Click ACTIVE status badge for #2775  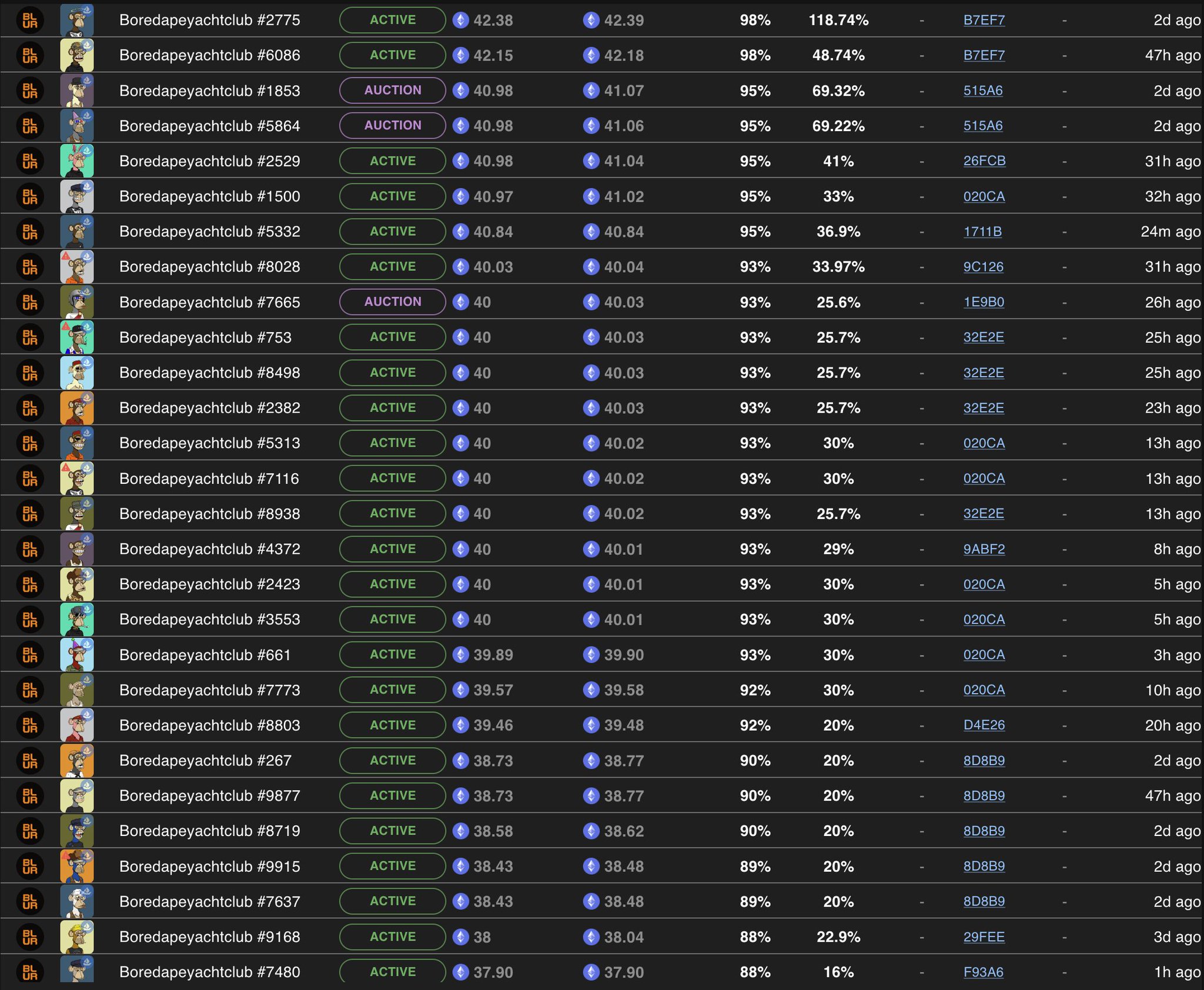[393, 20]
